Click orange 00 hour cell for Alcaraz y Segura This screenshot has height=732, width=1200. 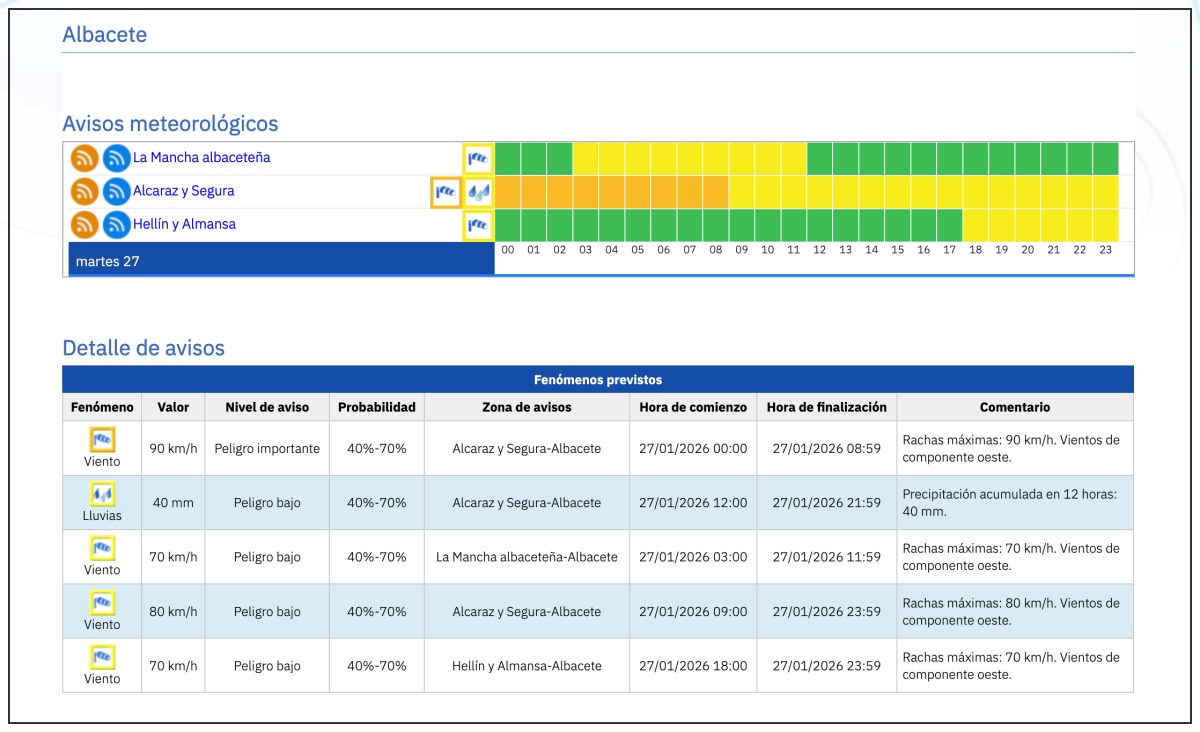tap(508, 192)
